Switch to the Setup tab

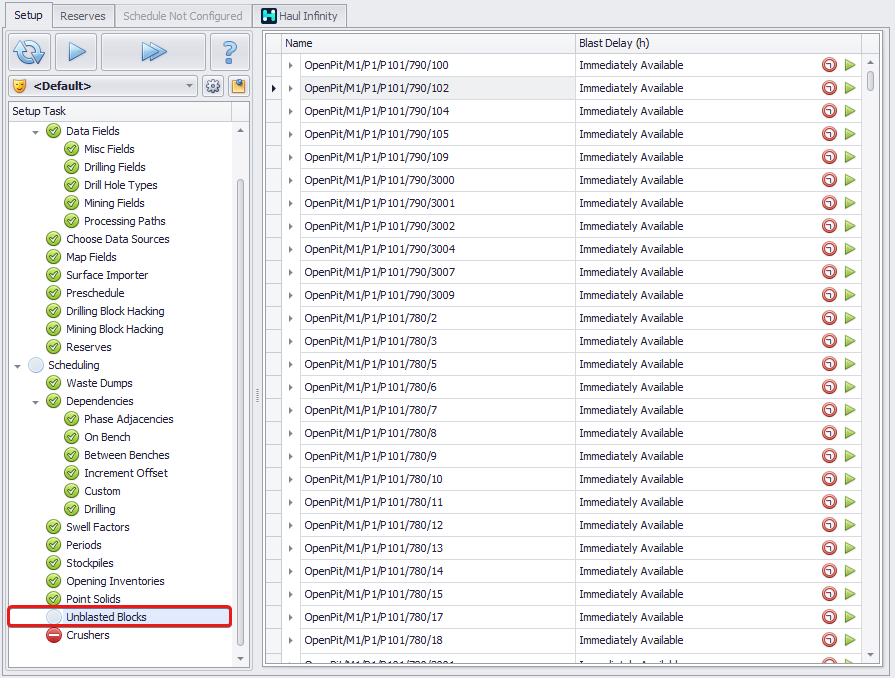click(x=28, y=15)
